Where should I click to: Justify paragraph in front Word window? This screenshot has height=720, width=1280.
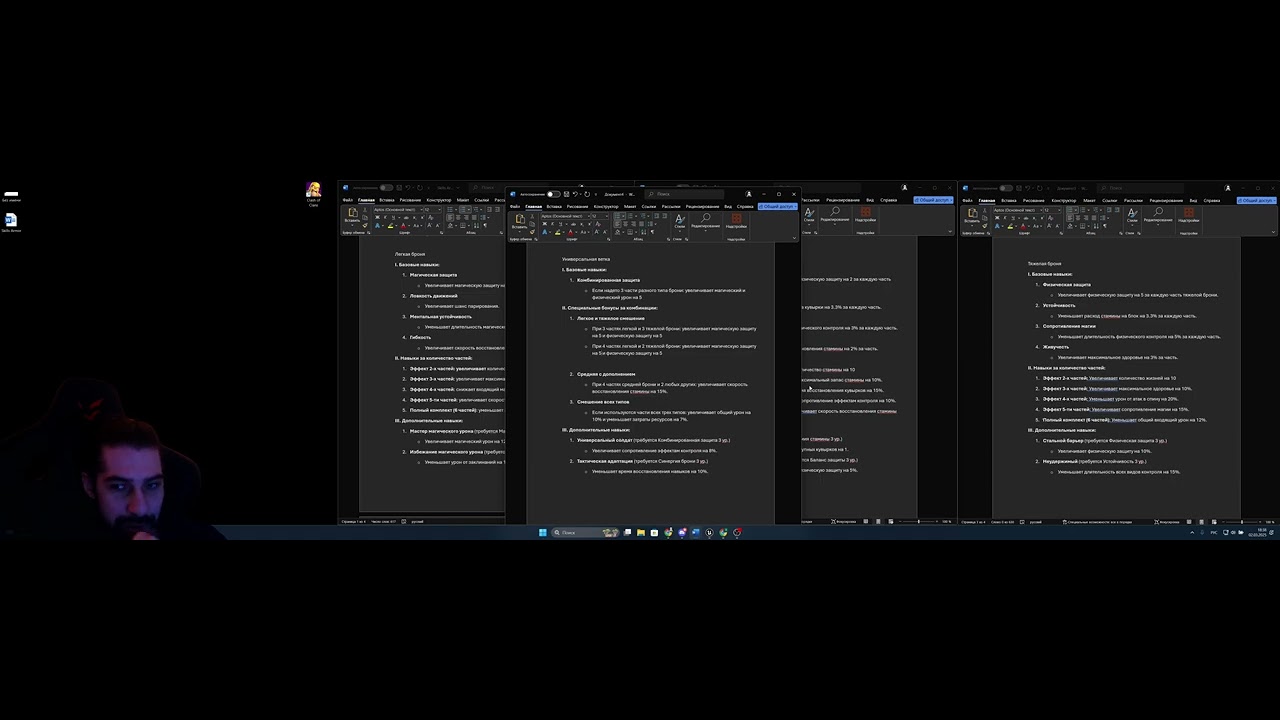coord(641,224)
